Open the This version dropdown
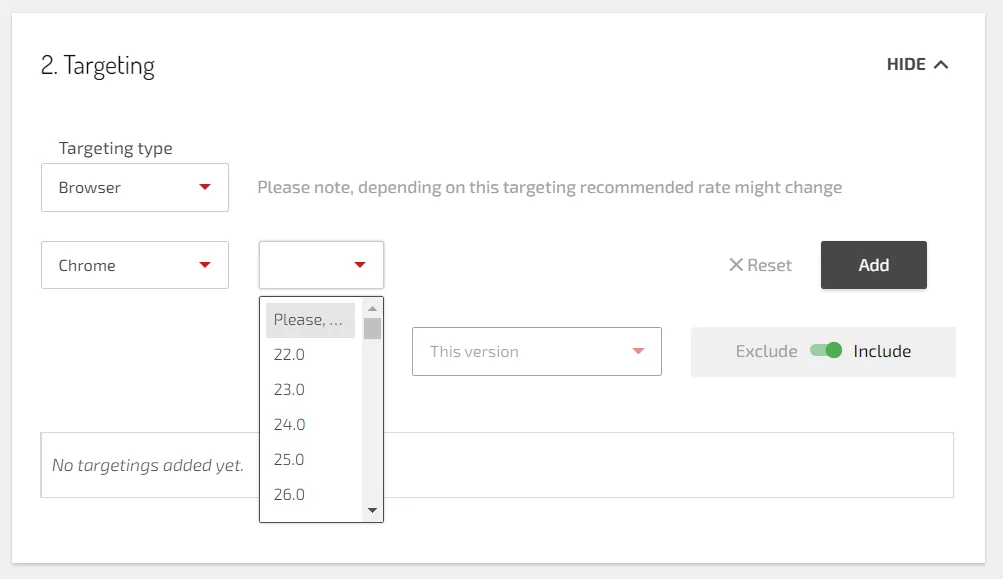The width and height of the screenshot is (1003, 579). (536, 352)
